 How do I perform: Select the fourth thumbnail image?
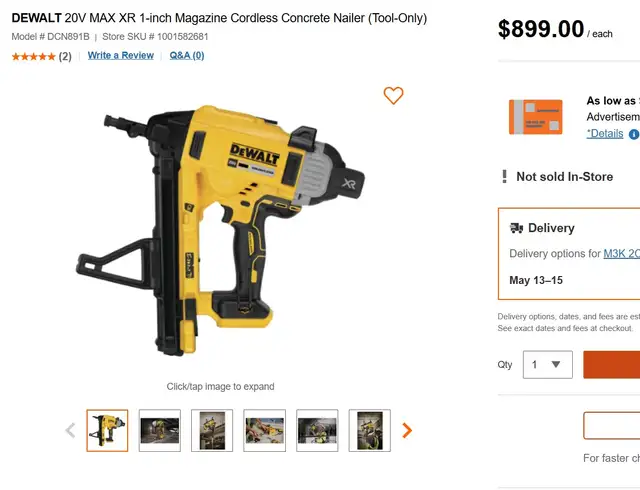pyautogui.click(x=264, y=430)
